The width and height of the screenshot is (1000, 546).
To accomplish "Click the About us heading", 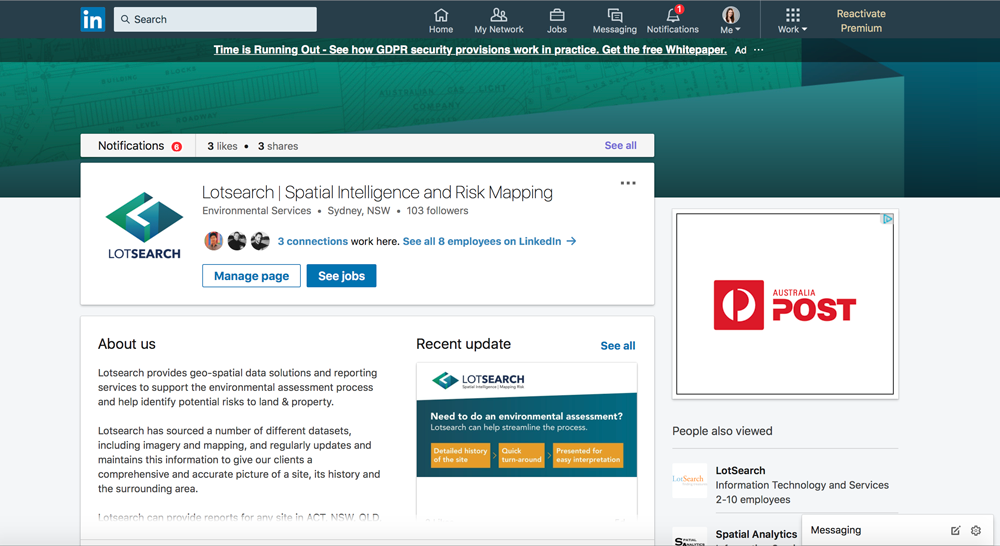I will pos(126,344).
